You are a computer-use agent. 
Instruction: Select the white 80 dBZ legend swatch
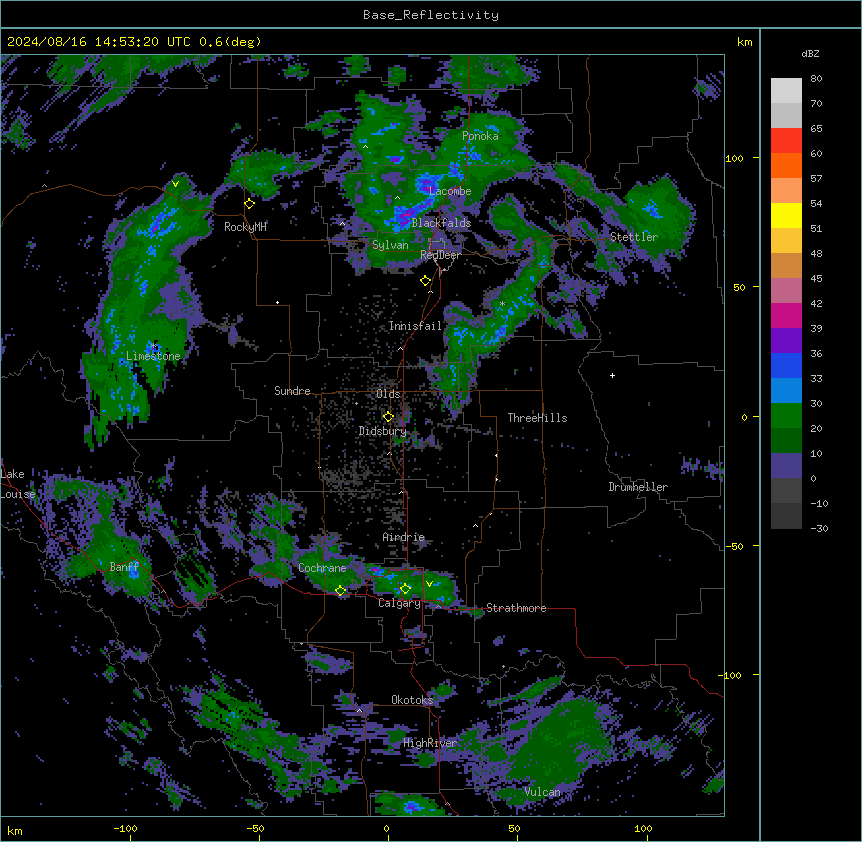pyautogui.click(x=786, y=91)
